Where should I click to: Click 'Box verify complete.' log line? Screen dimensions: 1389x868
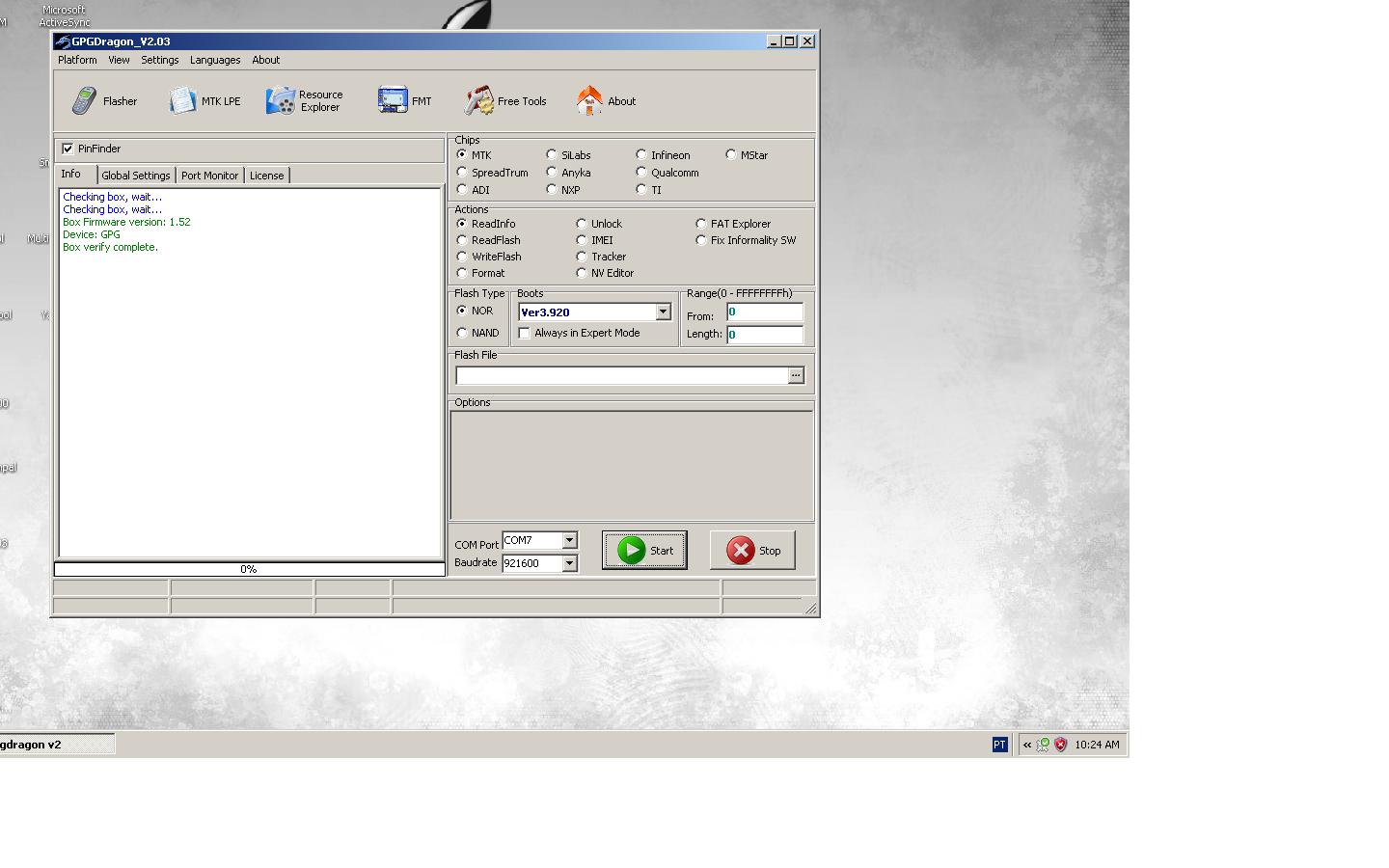tap(110, 247)
